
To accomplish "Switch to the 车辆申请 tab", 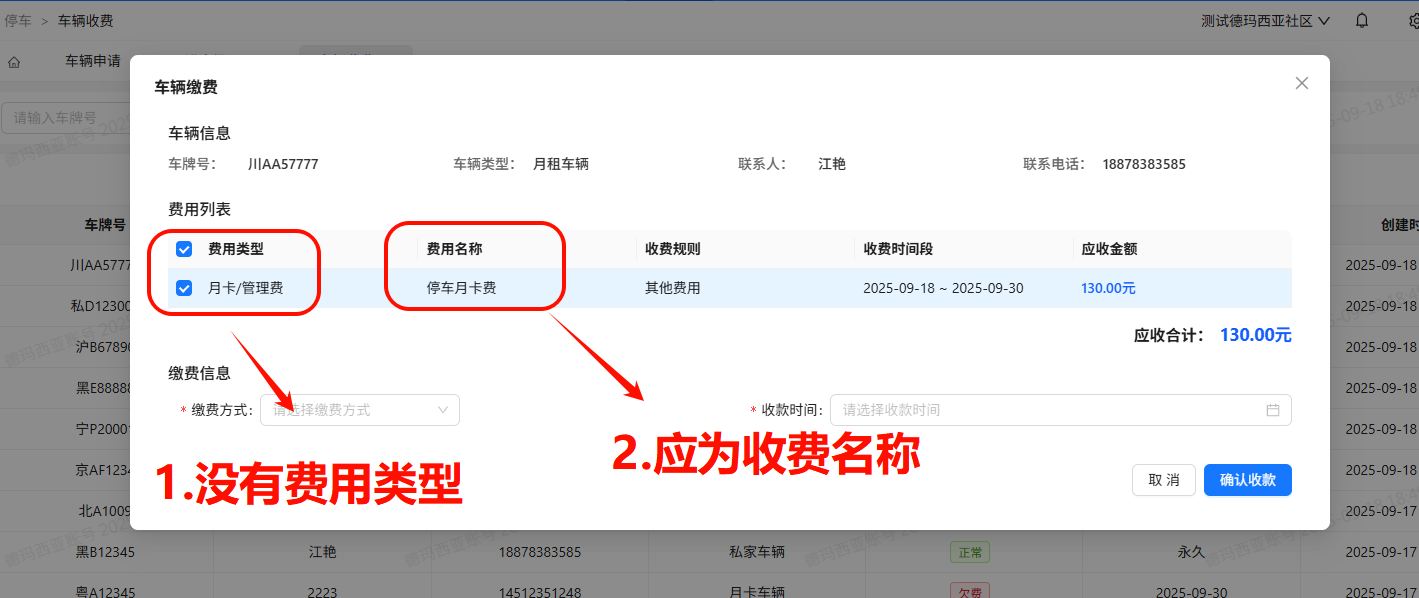I will coord(93,61).
